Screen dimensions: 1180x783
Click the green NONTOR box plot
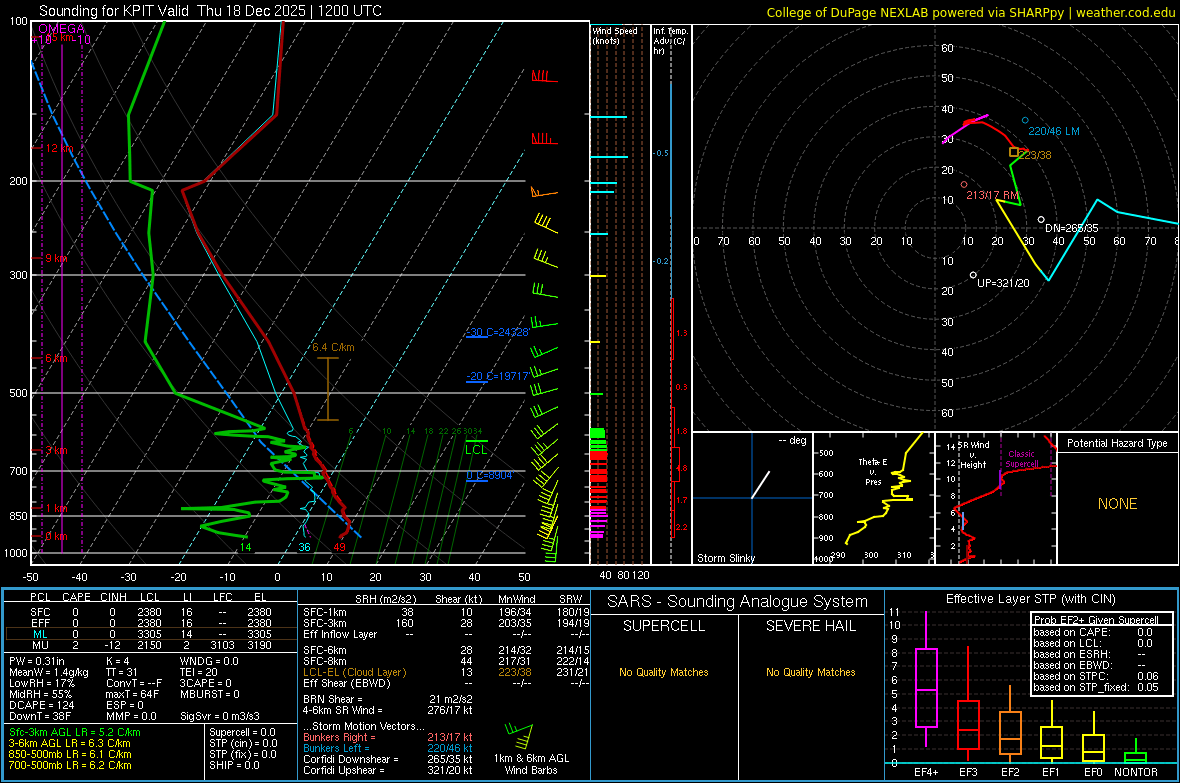tap(1135, 753)
